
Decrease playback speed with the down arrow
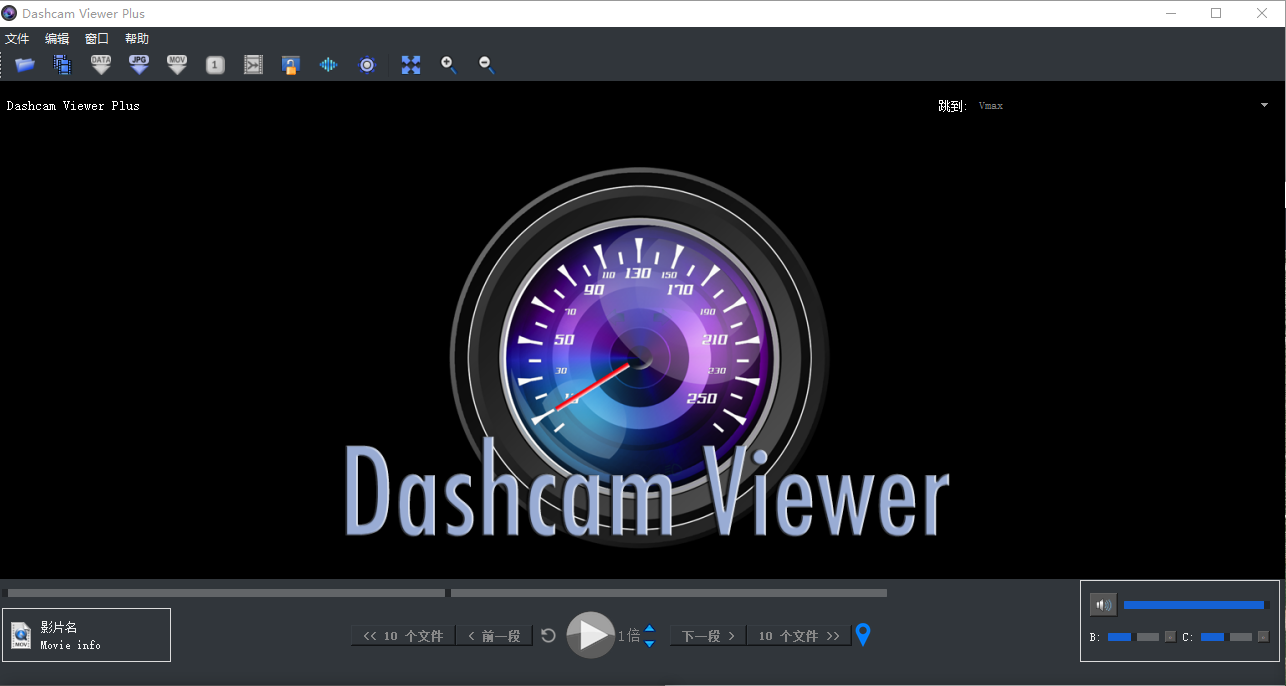pyautogui.click(x=649, y=643)
